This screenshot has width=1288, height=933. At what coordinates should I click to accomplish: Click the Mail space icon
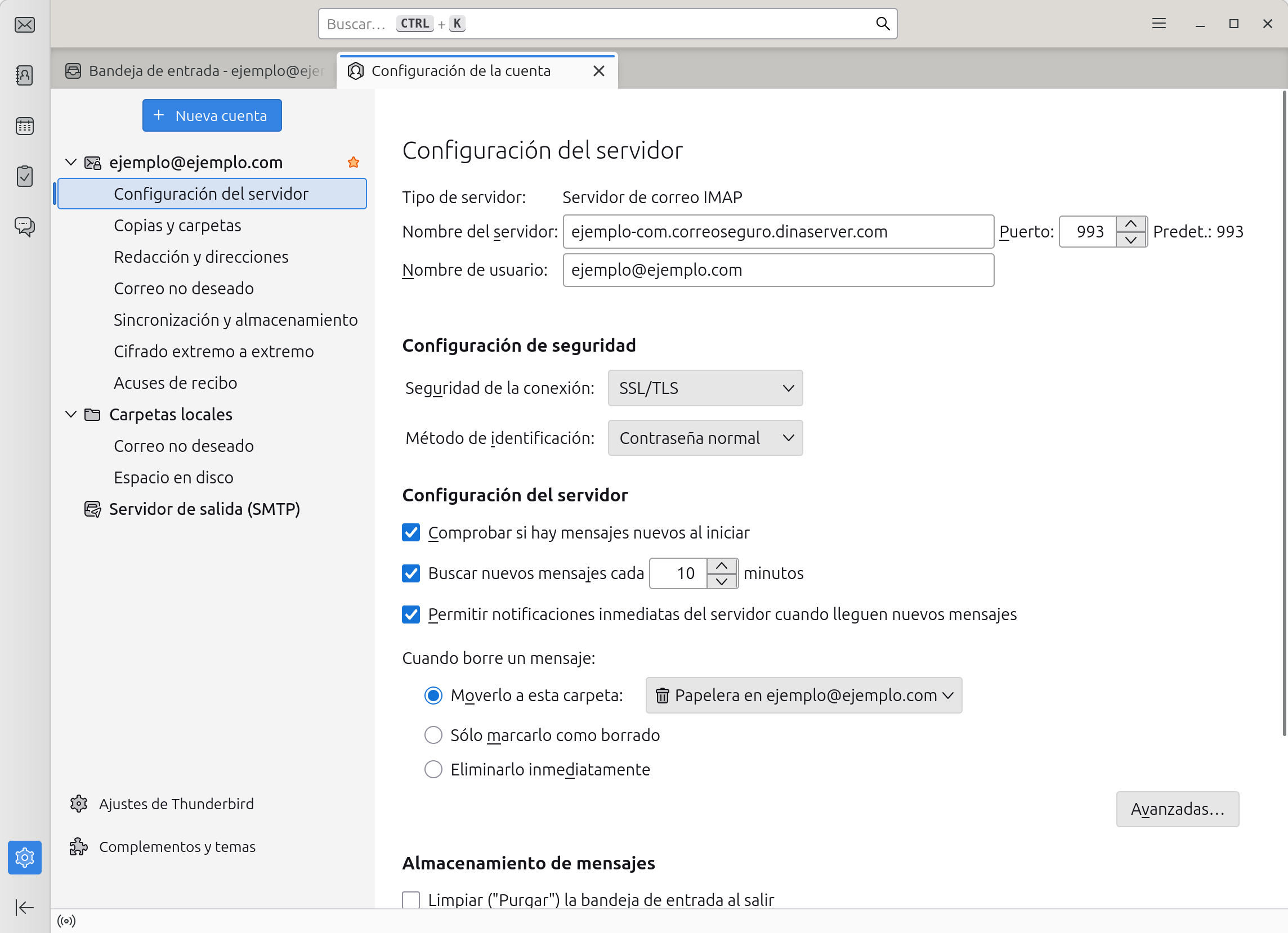(x=24, y=25)
